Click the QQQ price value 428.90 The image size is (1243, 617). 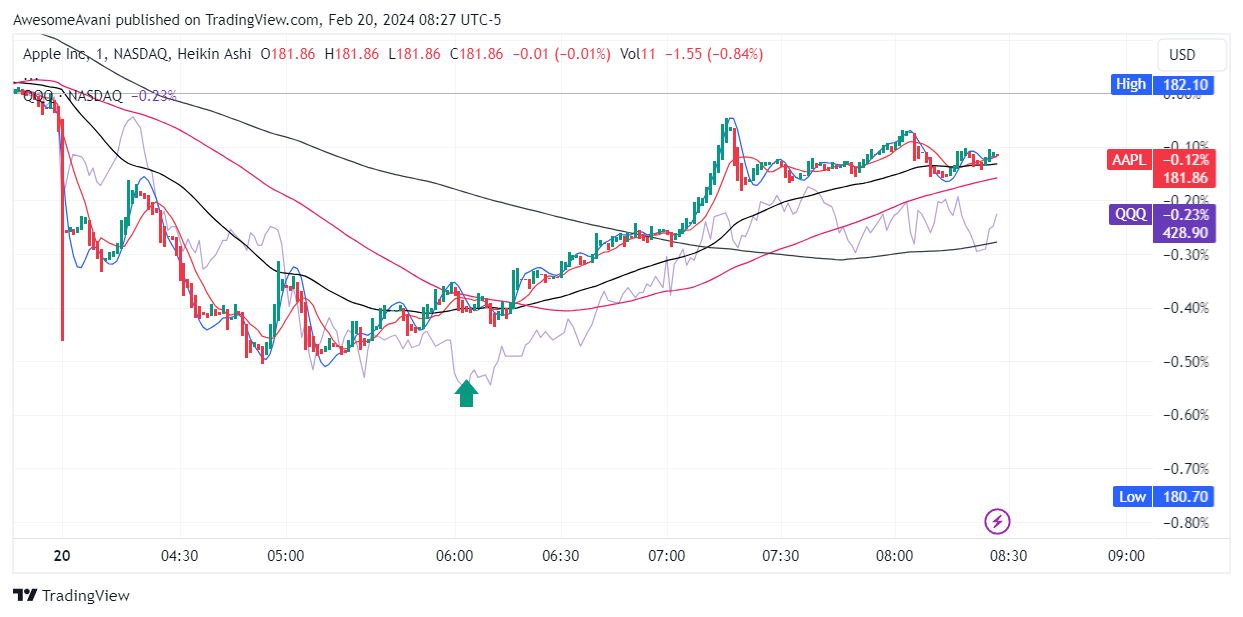pyautogui.click(x=1184, y=232)
